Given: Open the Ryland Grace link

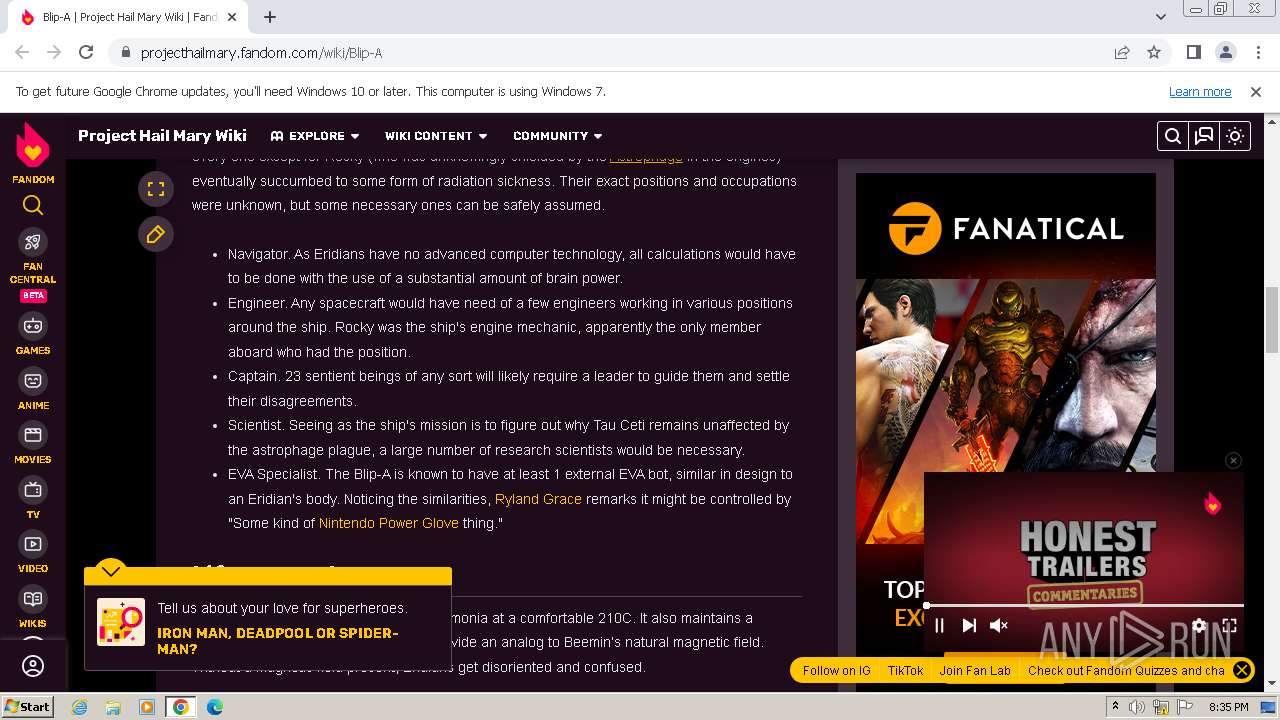Looking at the screenshot, I should tap(538, 498).
